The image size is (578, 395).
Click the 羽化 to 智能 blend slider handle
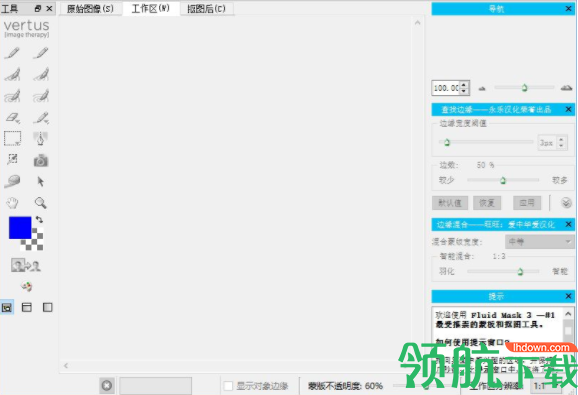pos(520,272)
